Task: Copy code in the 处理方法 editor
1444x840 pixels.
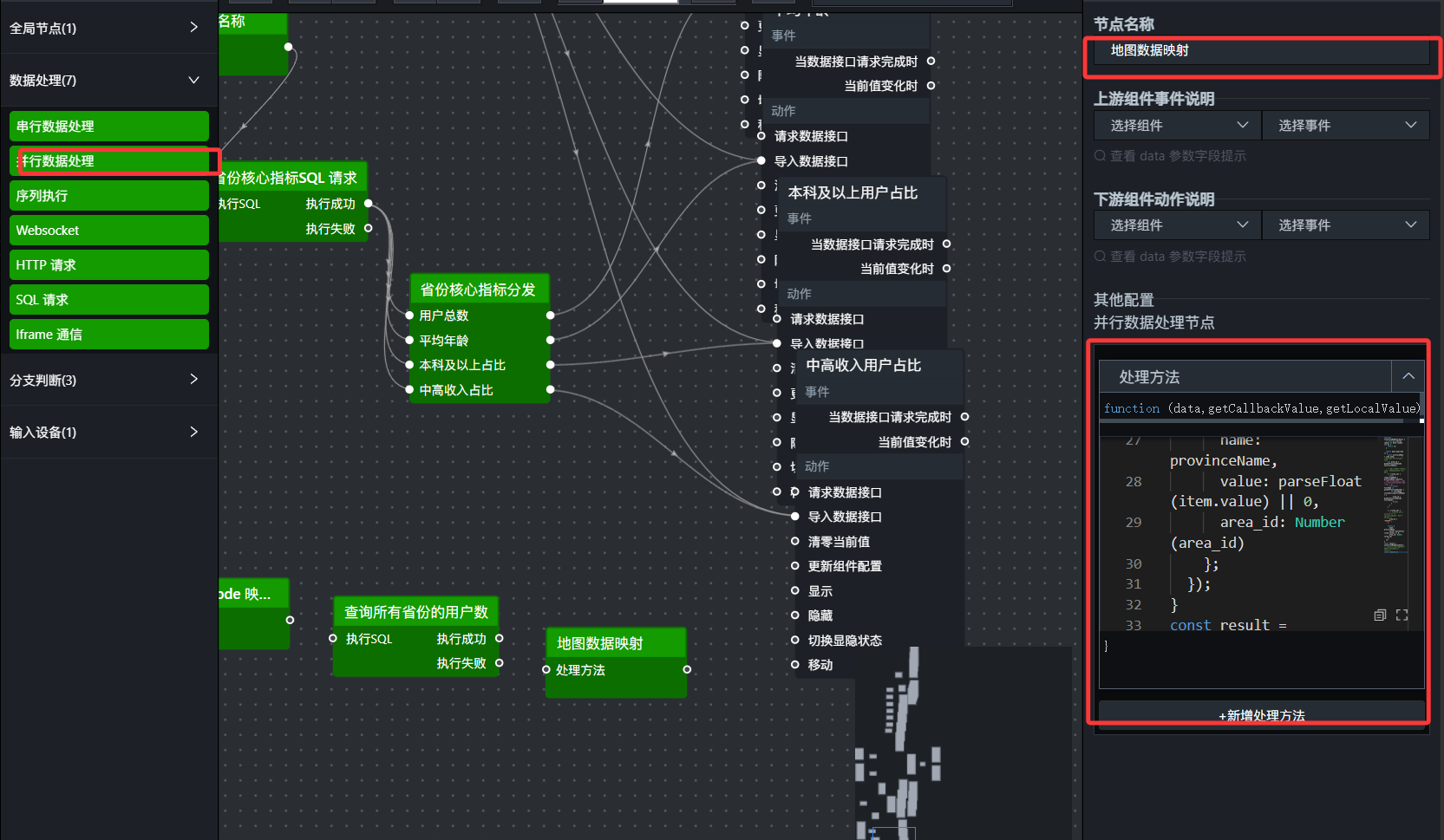Action: (x=1380, y=615)
